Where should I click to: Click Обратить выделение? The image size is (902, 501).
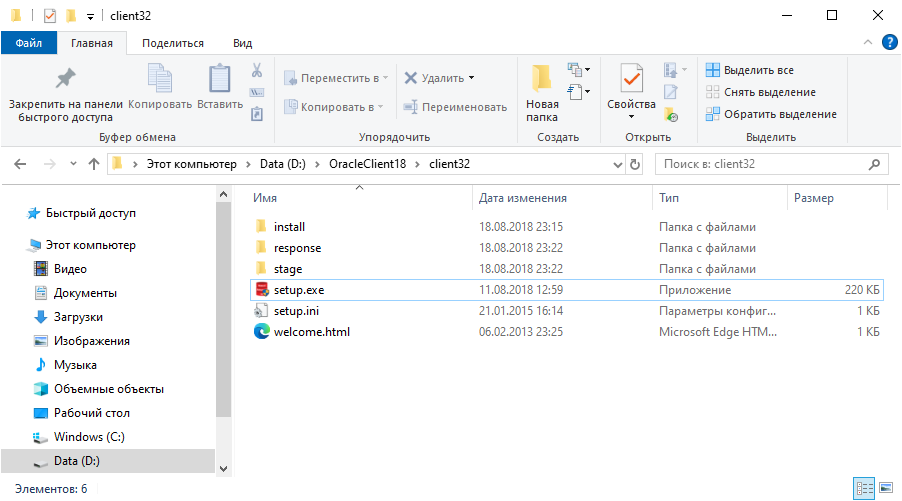[x=771, y=114]
